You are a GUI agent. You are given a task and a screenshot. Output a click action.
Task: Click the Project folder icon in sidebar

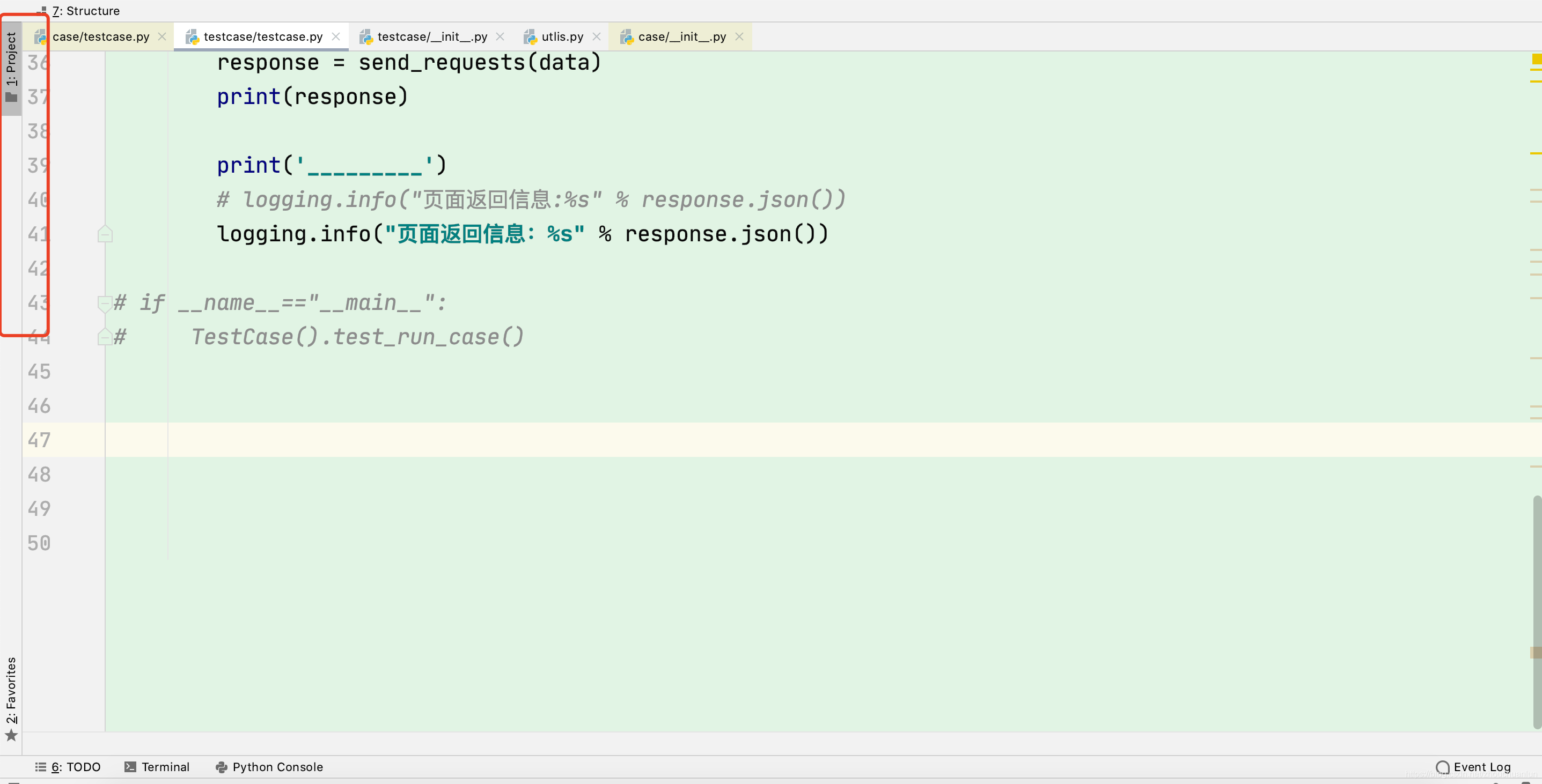click(11, 97)
